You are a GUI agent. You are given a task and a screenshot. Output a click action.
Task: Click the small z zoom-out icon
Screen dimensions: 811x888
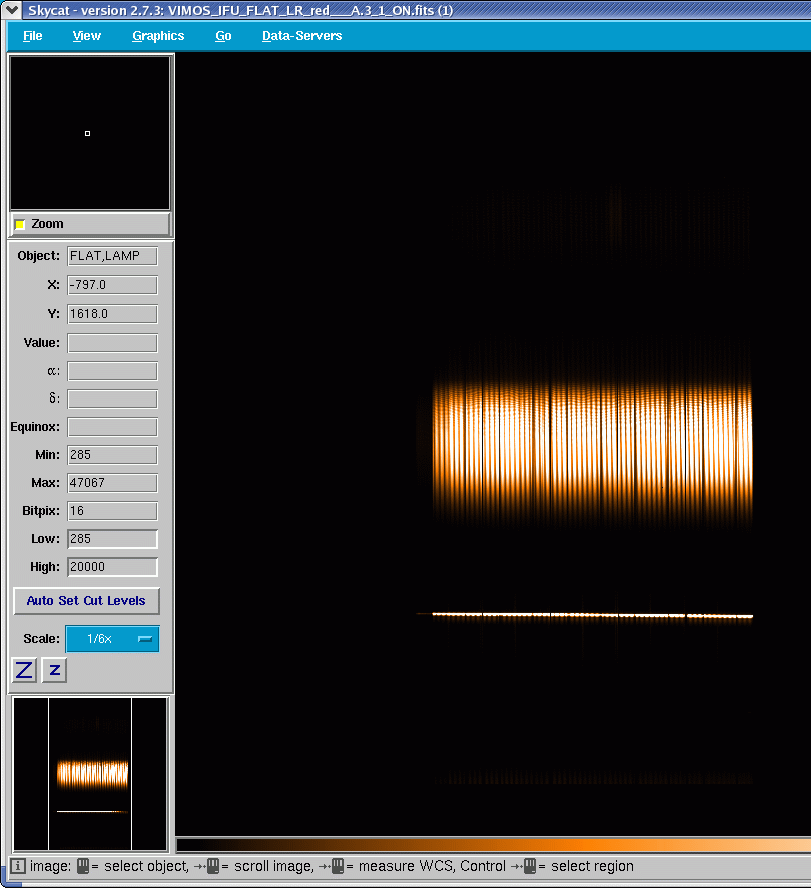[x=54, y=671]
